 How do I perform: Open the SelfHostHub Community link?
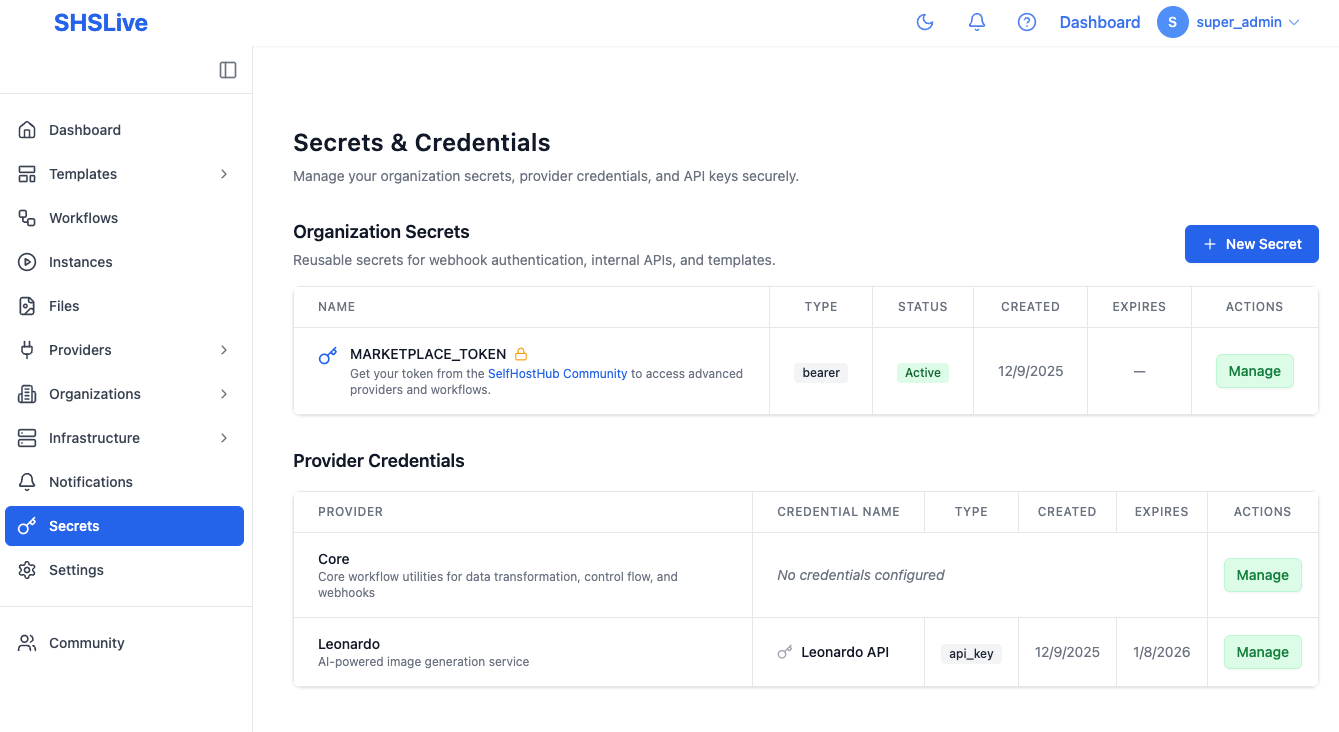coord(557,373)
